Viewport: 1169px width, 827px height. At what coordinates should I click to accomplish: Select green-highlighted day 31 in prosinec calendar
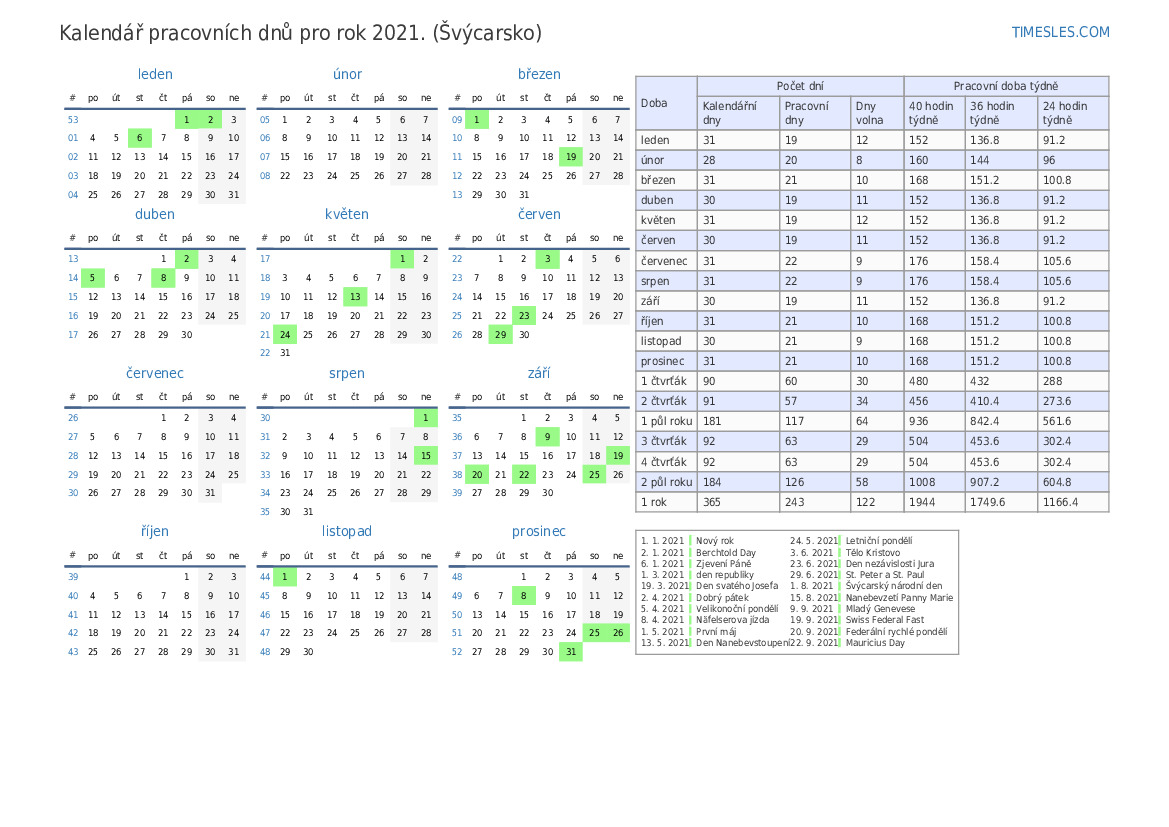pos(571,651)
